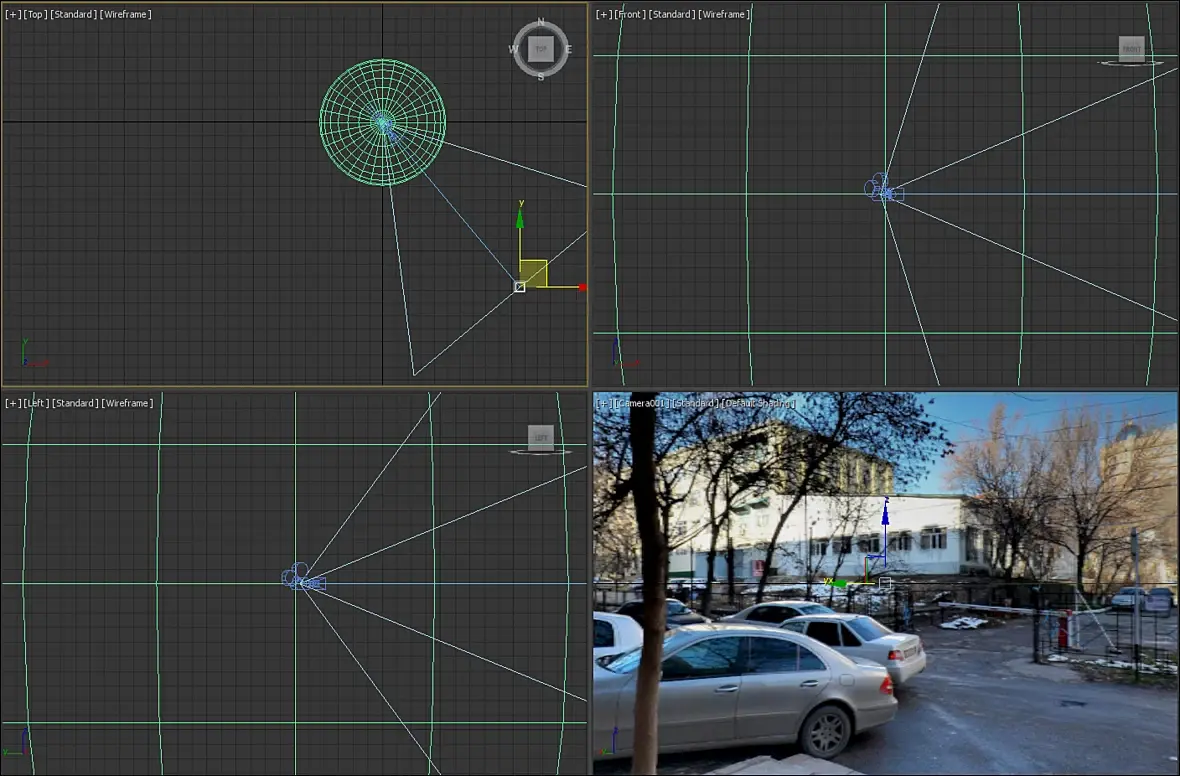Click the [Left] viewport label
The image size is (1180, 776).
pyautogui.click(x=36, y=403)
